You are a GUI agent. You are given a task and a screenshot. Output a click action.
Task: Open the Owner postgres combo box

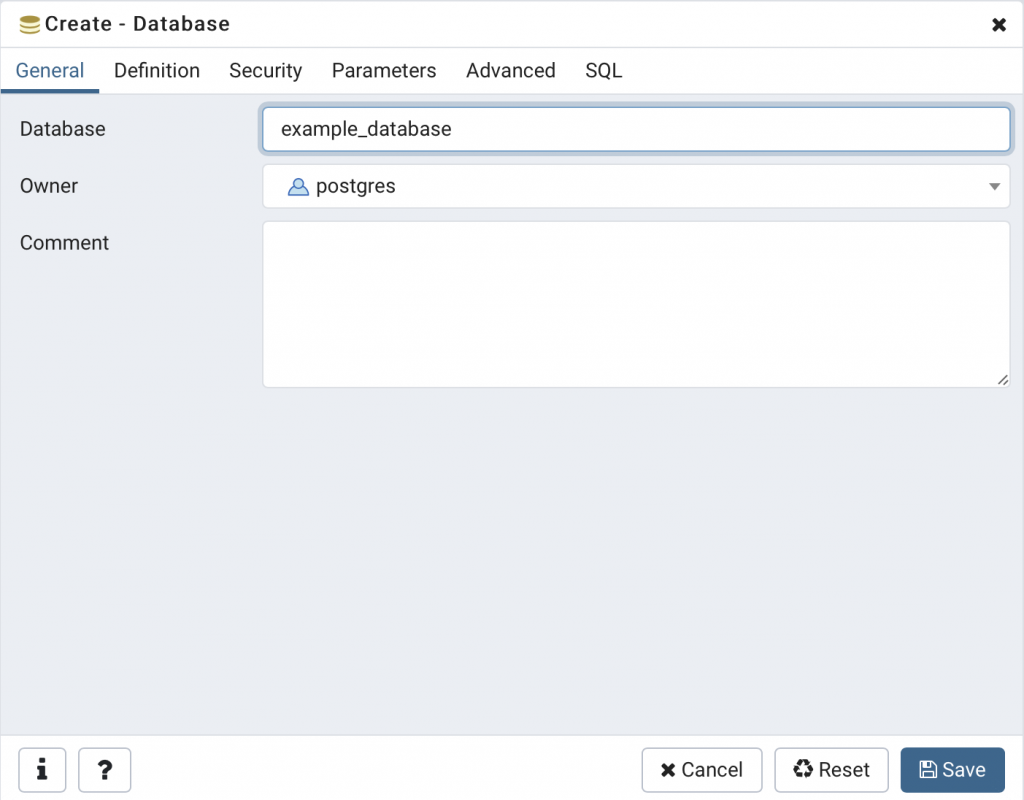[x=636, y=186]
